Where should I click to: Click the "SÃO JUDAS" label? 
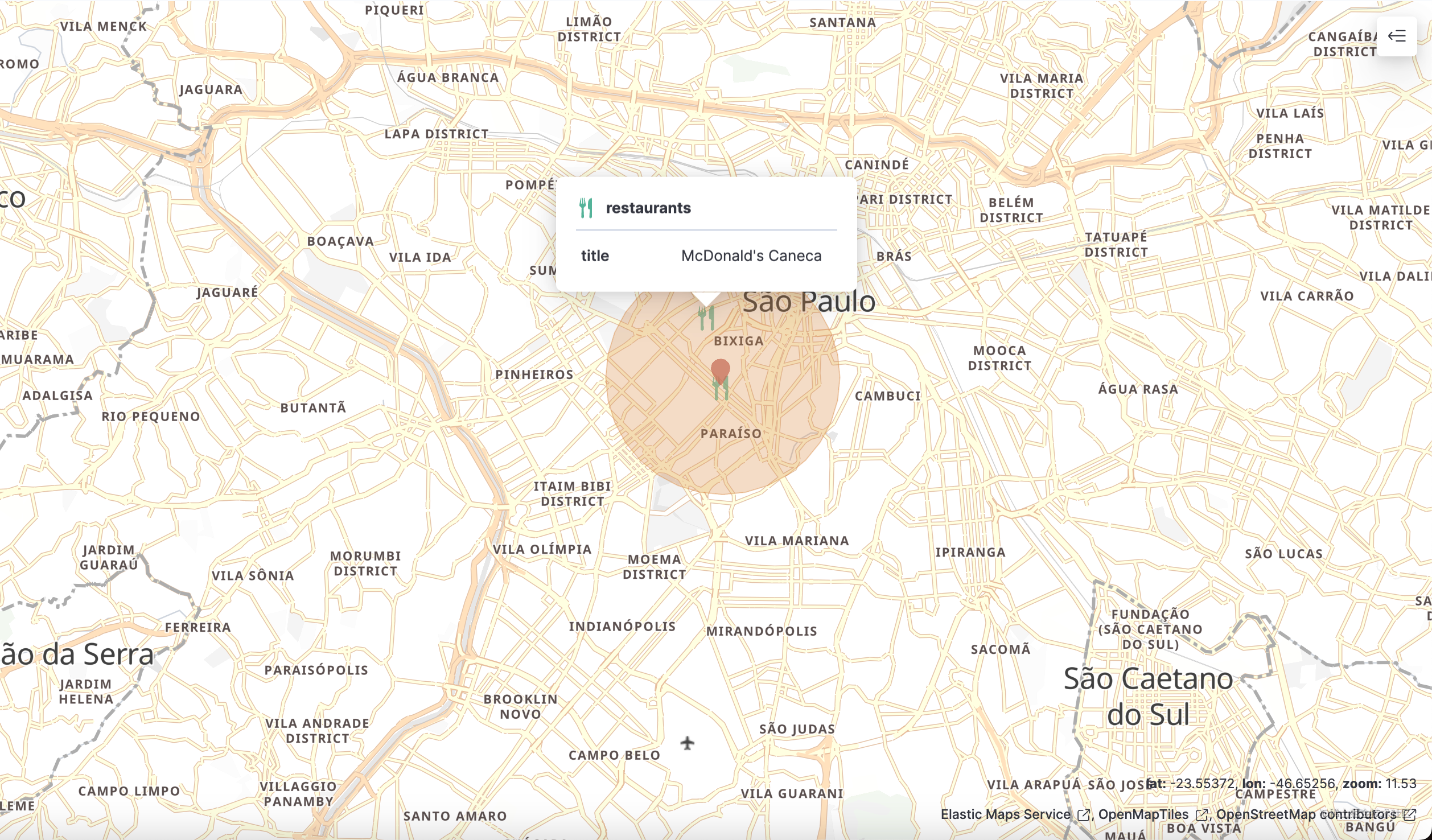tap(797, 729)
